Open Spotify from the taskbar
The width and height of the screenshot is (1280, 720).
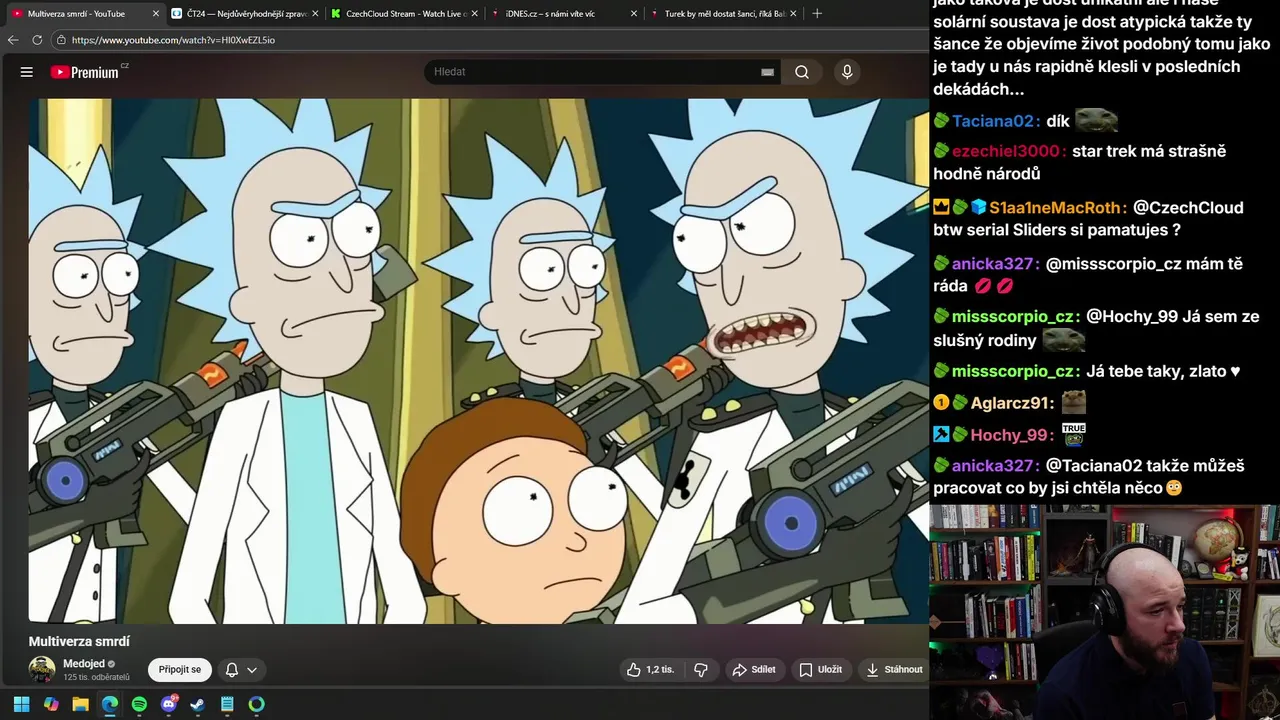click(139, 704)
